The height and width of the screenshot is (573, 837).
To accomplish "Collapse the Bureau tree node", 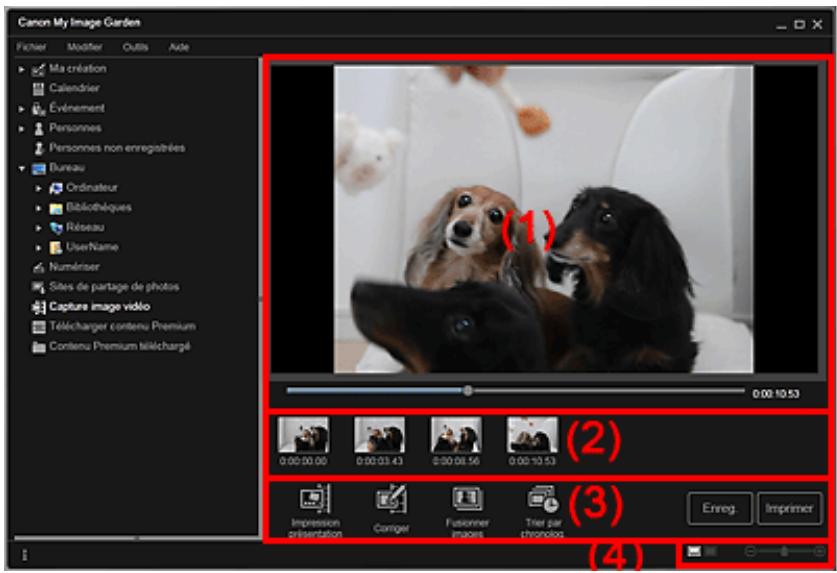I will 21,169.
